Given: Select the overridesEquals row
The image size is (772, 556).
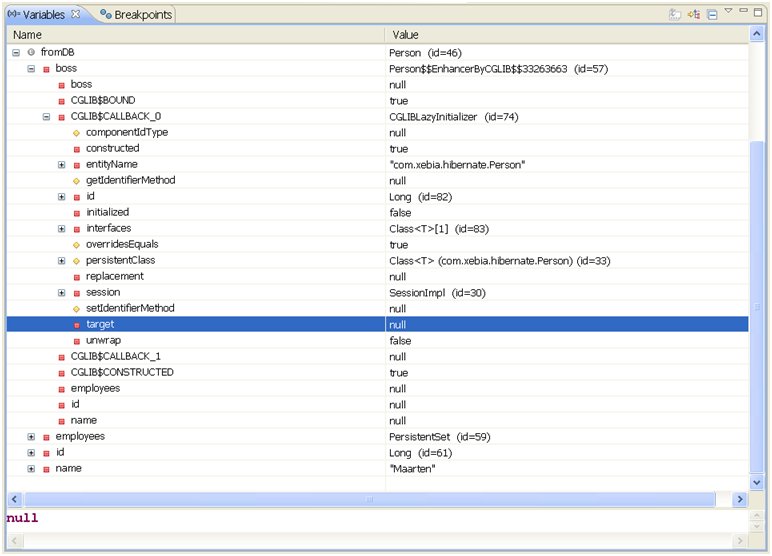Looking at the screenshot, I should pos(378,245).
